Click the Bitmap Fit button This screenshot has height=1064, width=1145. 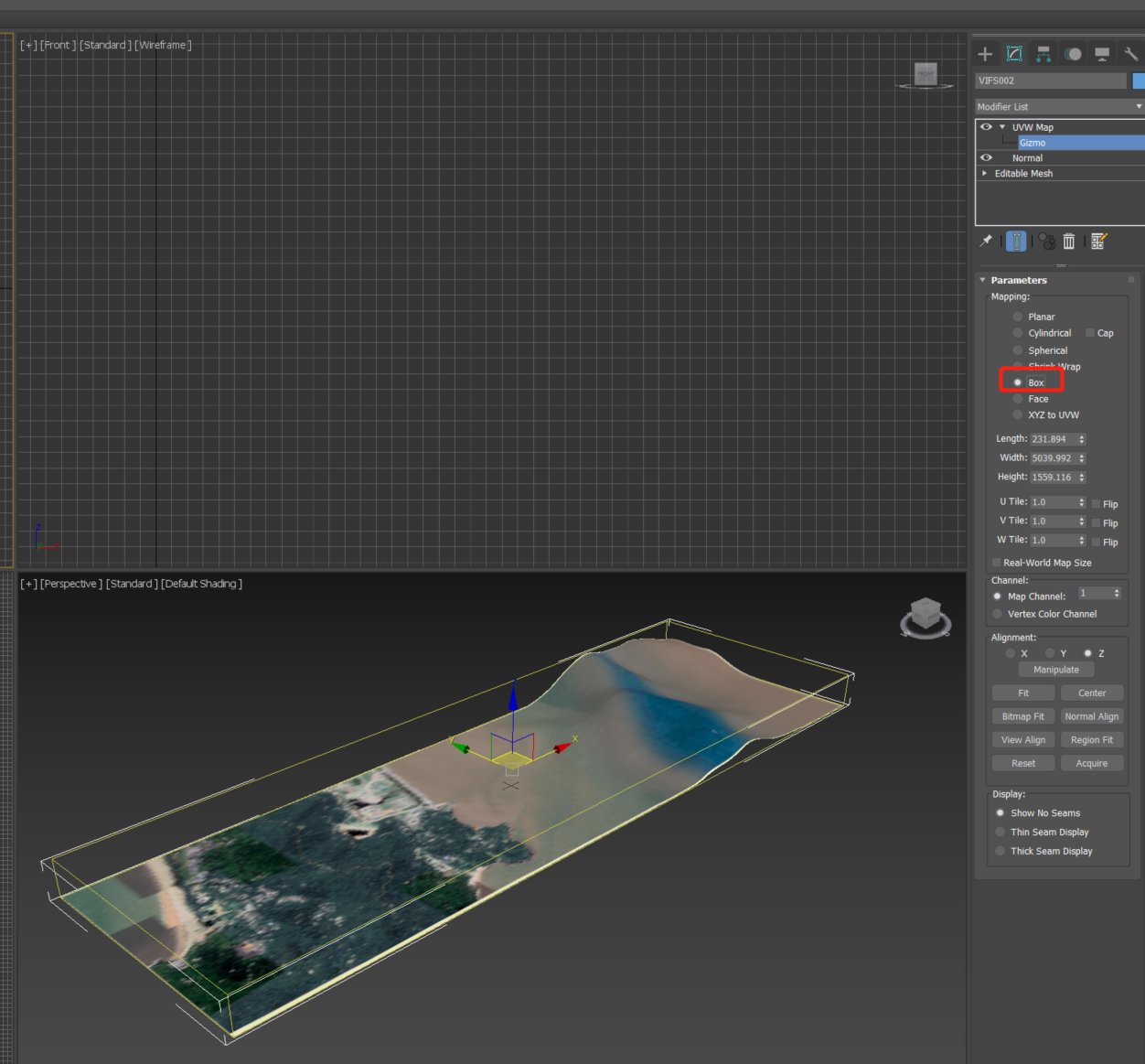[1022, 715]
